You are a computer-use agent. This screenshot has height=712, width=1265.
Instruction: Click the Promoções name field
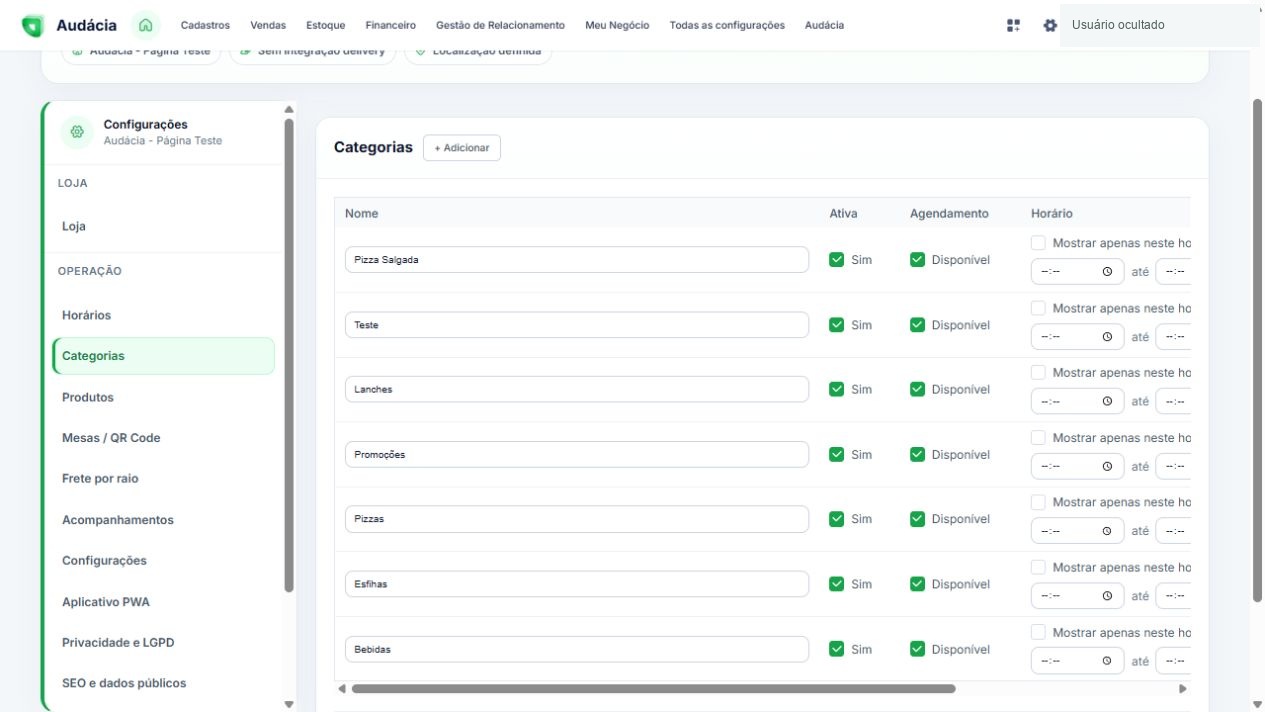tap(577, 454)
